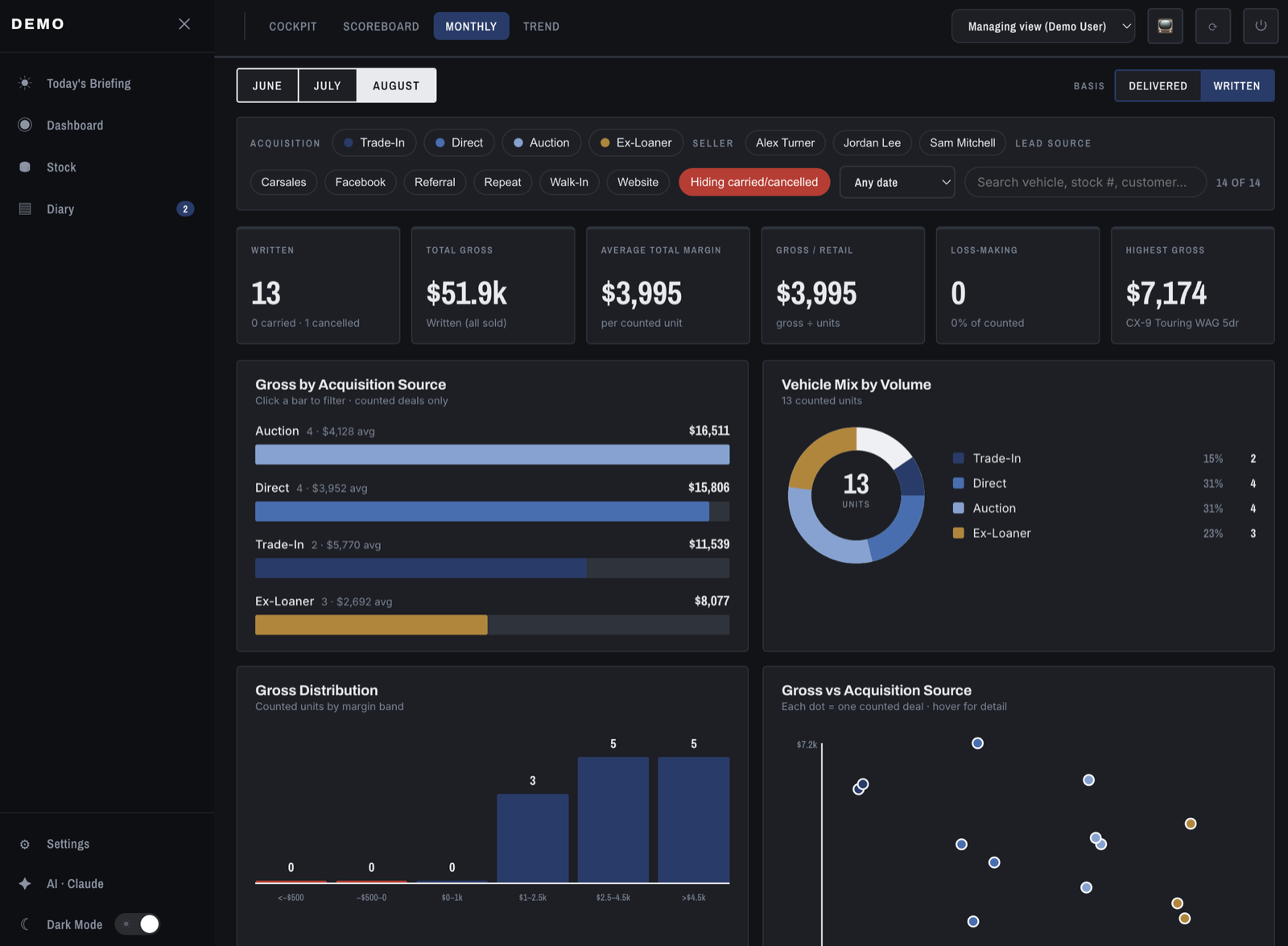Click the search vehicle, stock #, customer field
Image resolution: width=1288 pixels, height=946 pixels.
point(1085,182)
